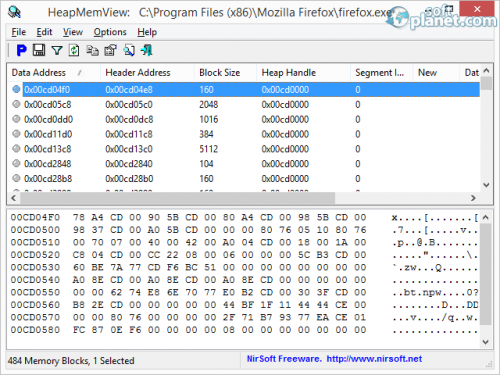Click the block icon beside 0x00cd0dd0
Screen dimensions: 500x375
click(x=16, y=119)
